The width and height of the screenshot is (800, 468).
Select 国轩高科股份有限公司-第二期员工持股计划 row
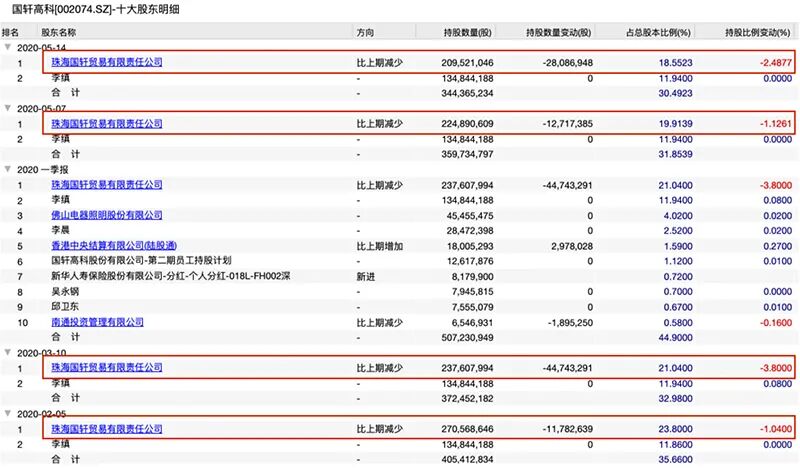point(141,261)
